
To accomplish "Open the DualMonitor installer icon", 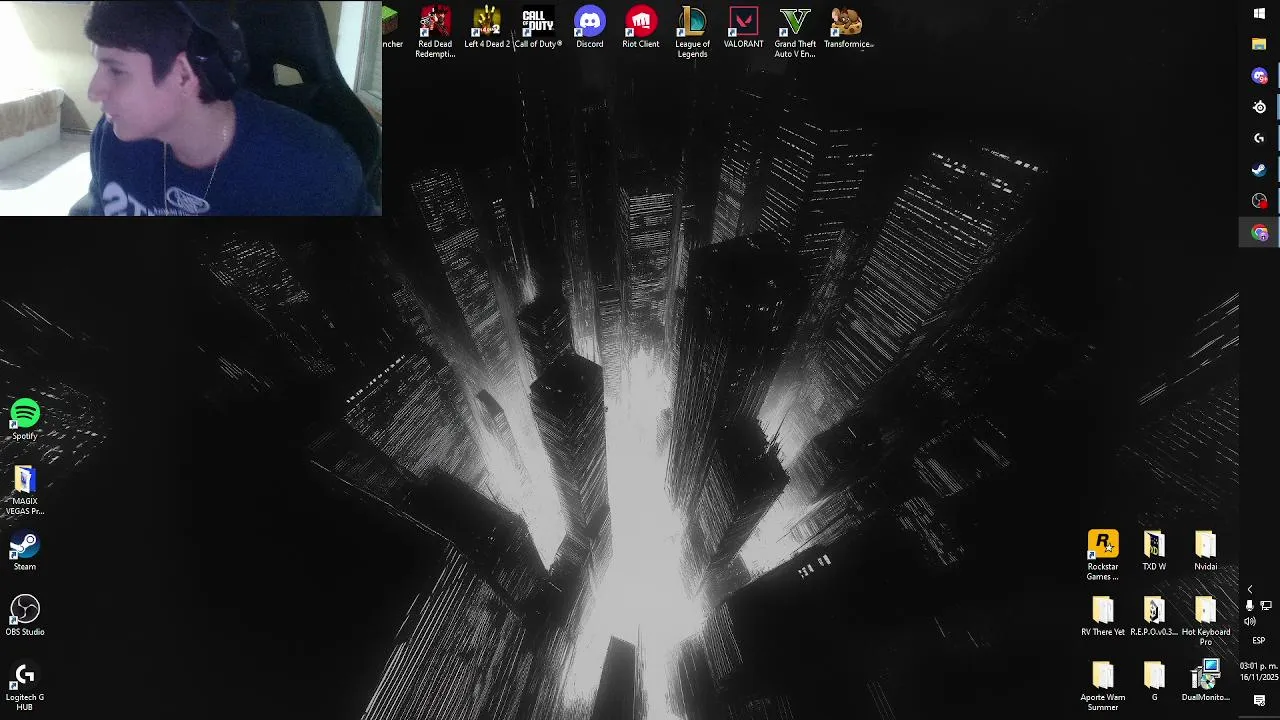I will [x=1206, y=681].
